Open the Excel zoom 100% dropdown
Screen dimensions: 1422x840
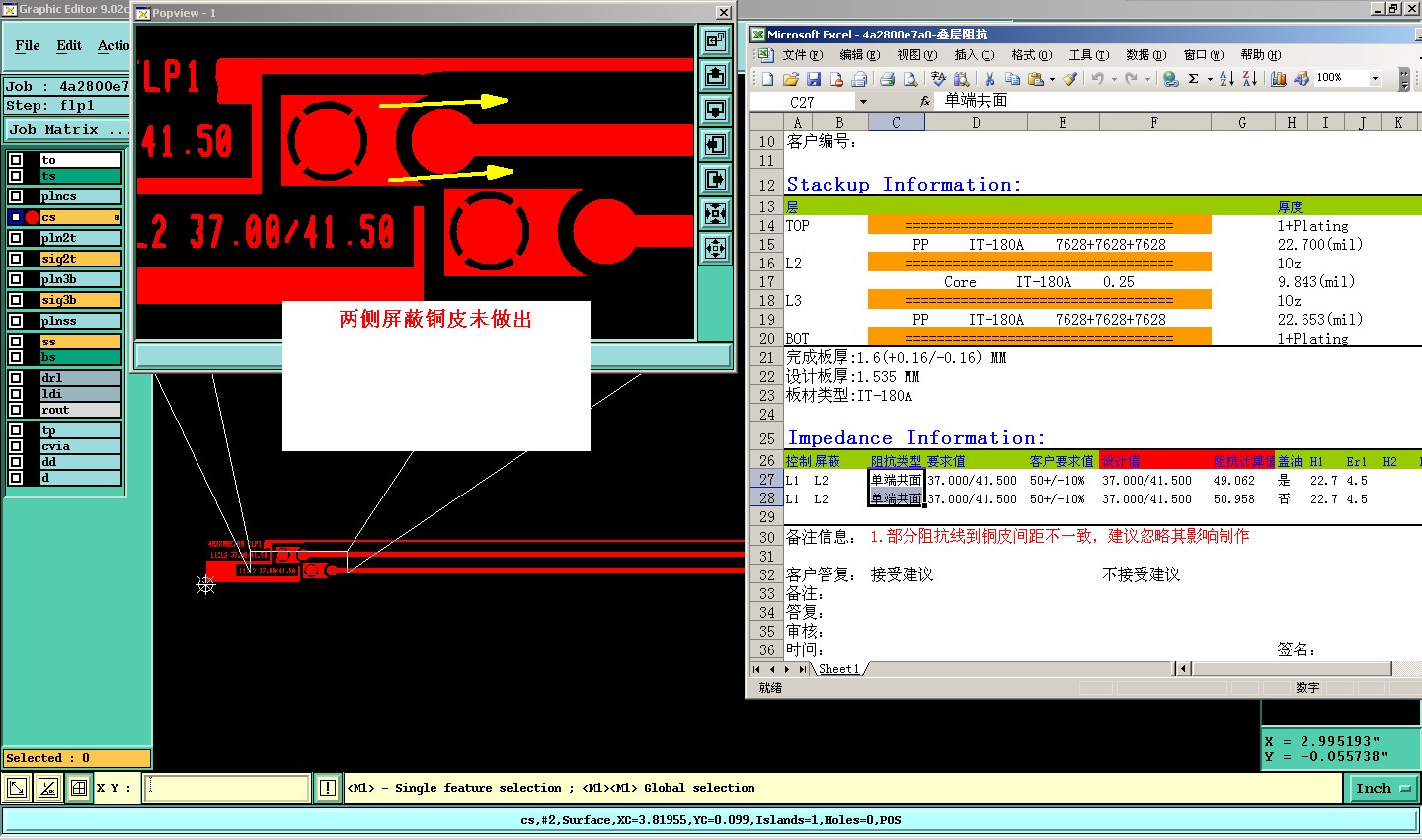[1375, 78]
